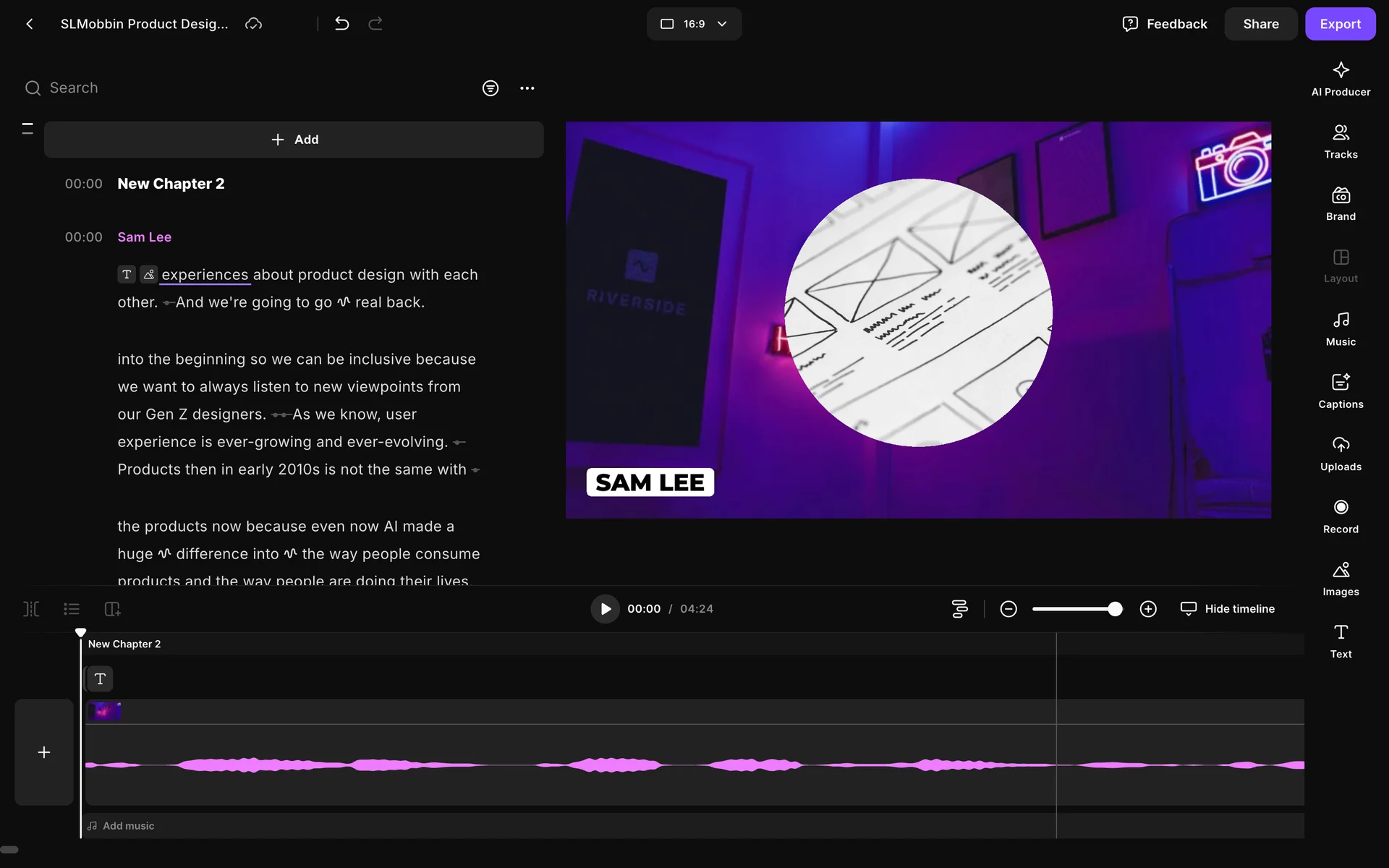Toggle the transcript filter icon
Image resolution: width=1389 pixels, height=868 pixels.
pos(490,88)
